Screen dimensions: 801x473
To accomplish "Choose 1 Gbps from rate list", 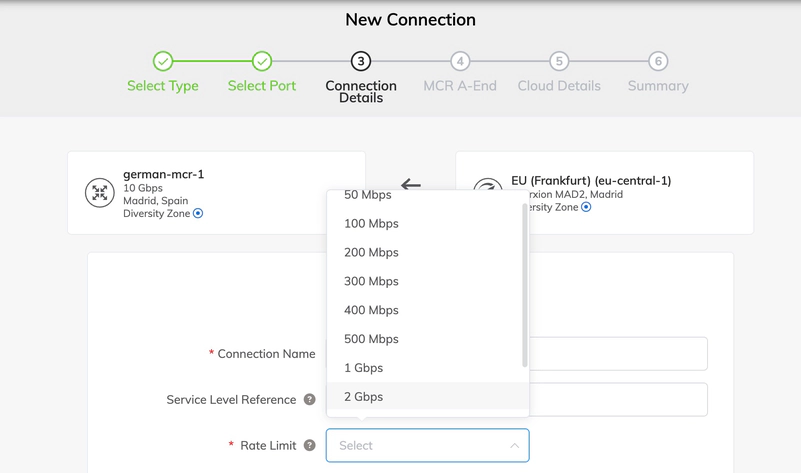I will tap(363, 368).
